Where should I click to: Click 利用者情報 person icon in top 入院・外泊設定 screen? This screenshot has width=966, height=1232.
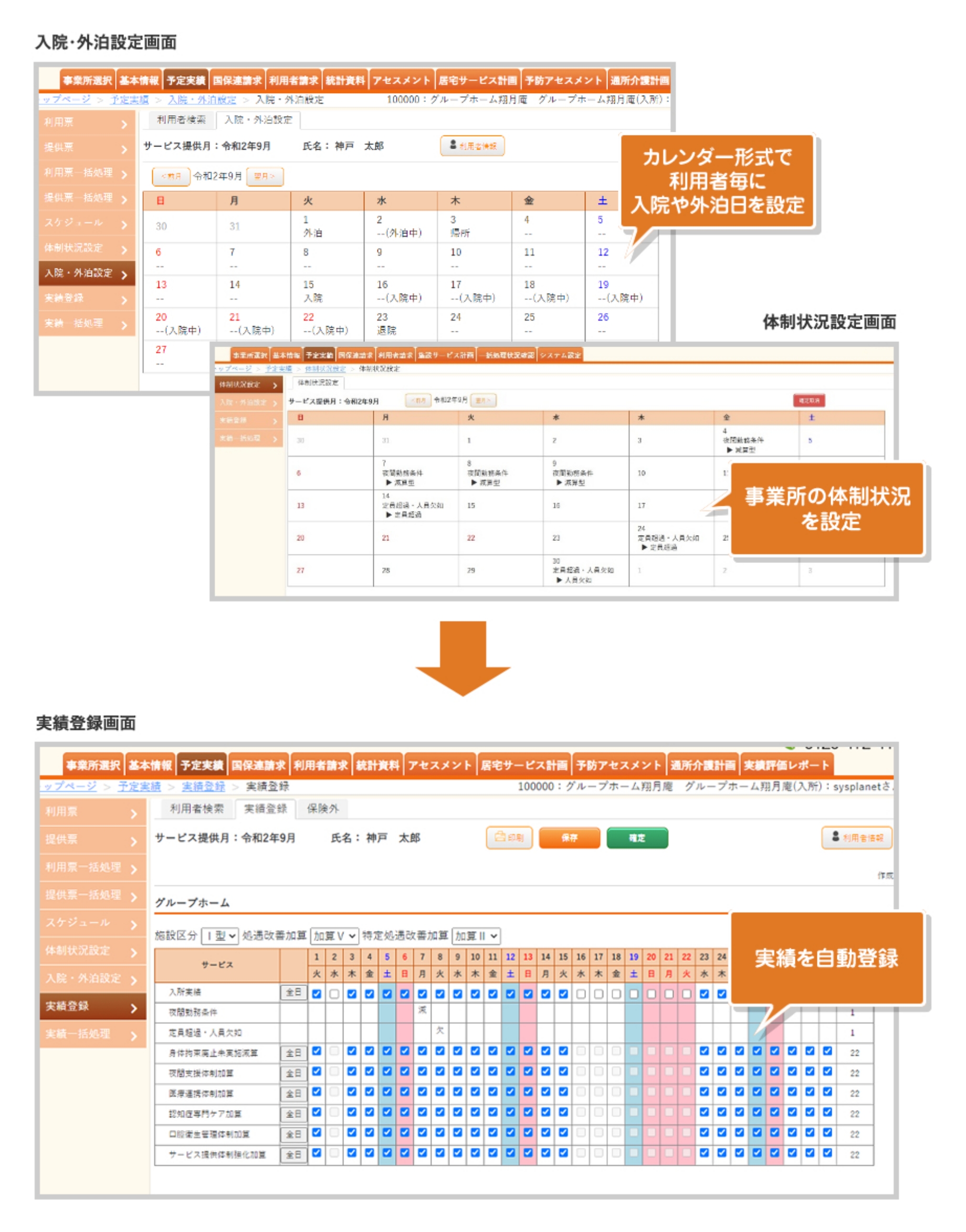453,145
